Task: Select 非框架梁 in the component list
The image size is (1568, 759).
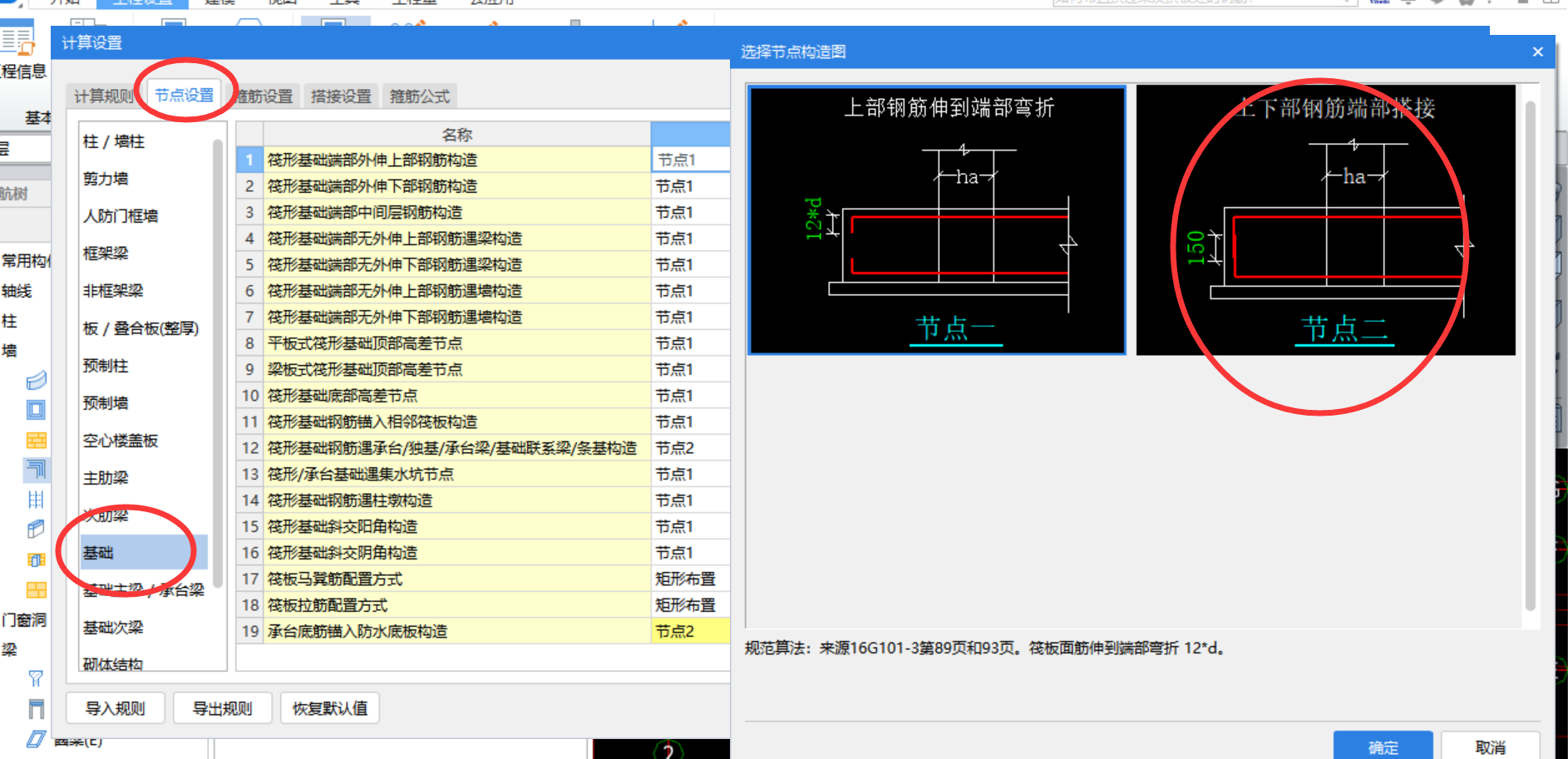Action: coord(113,291)
